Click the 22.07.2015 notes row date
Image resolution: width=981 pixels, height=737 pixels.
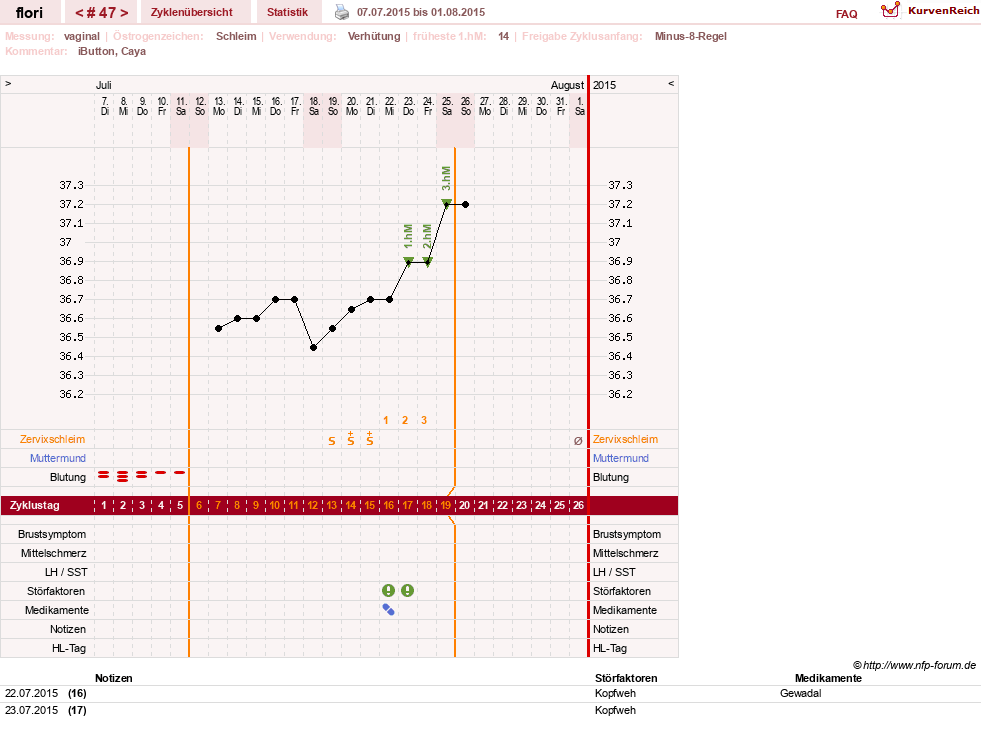pos(31,693)
